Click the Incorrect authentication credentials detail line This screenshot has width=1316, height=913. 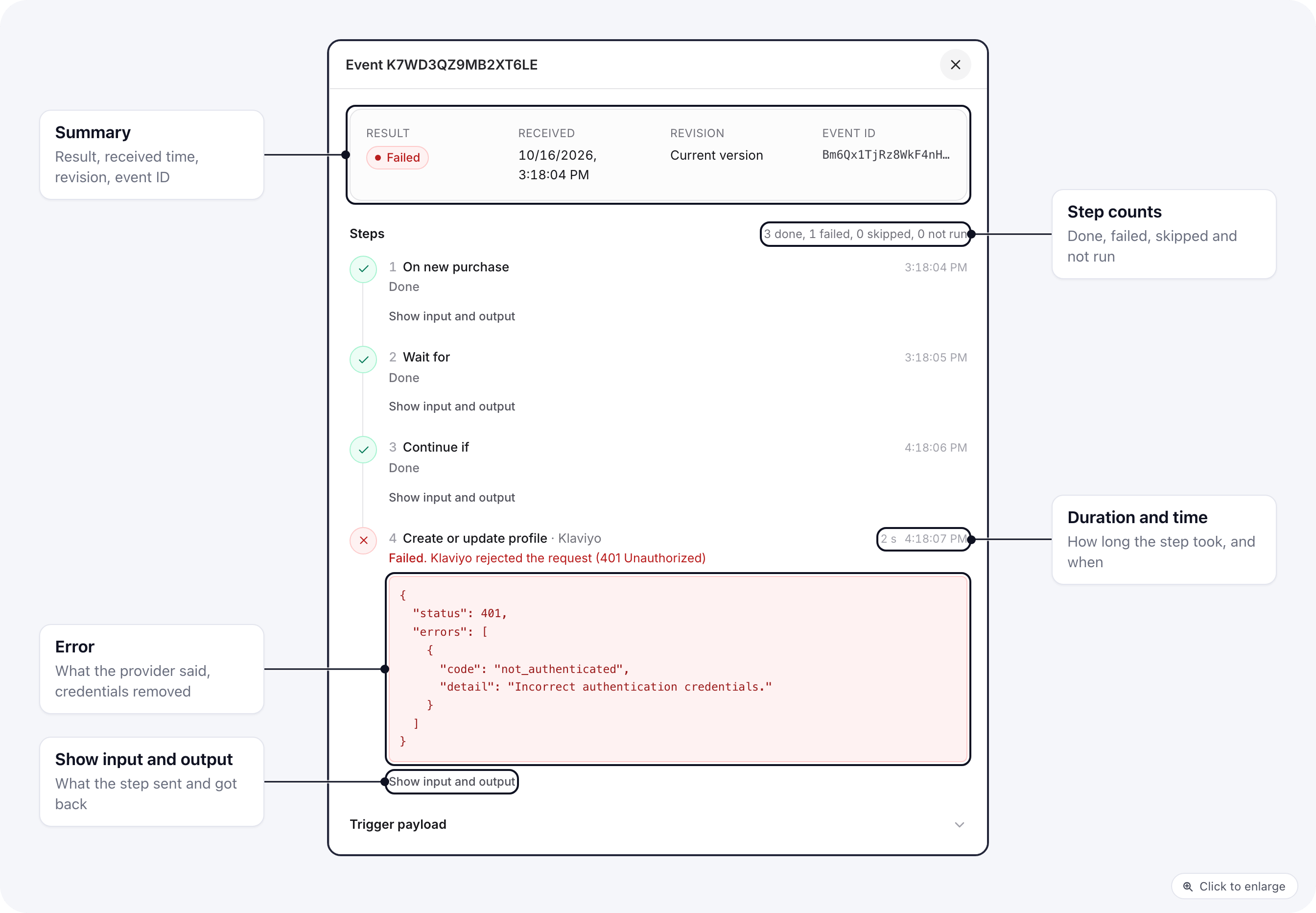606,687
